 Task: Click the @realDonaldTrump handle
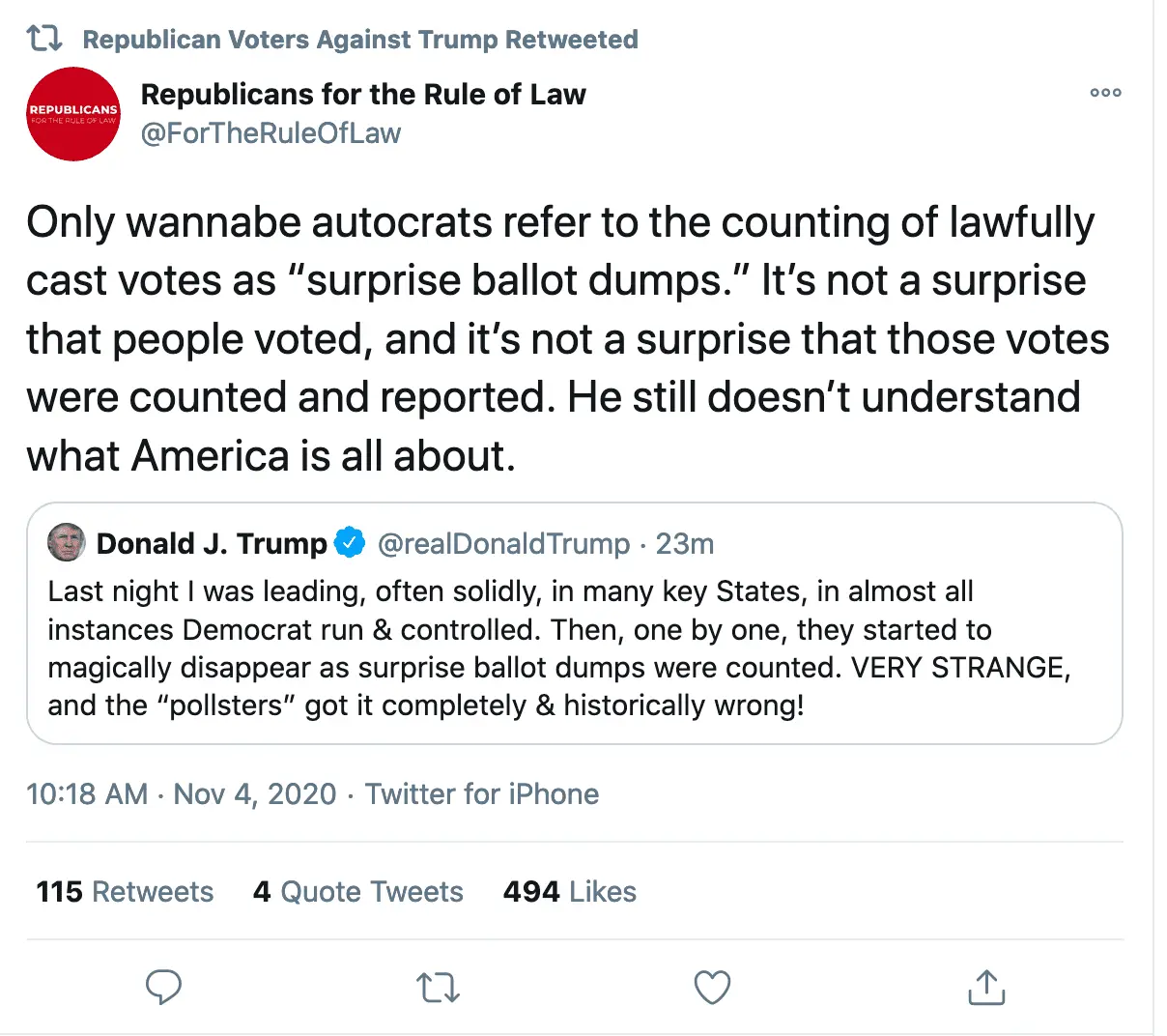(503, 544)
